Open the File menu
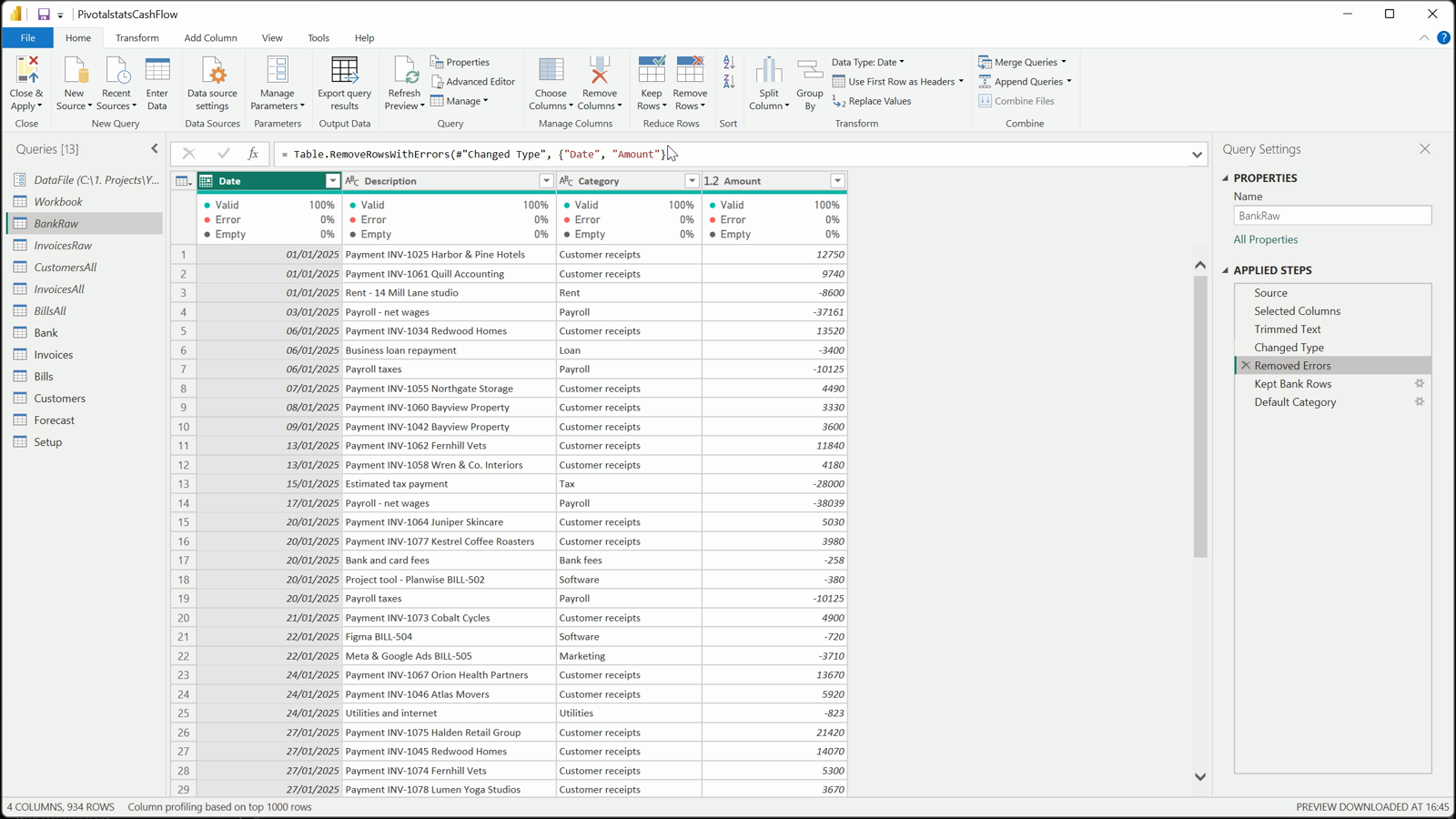The image size is (1456, 819). [28, 38]
